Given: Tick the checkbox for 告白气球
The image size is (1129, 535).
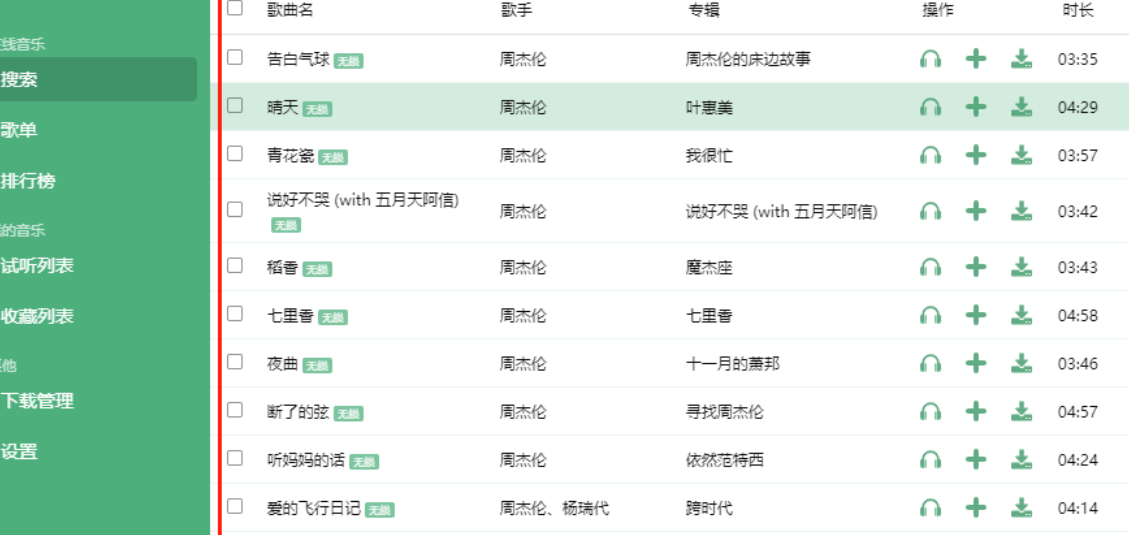Looking at the screenshot, I should pos(235,58).
